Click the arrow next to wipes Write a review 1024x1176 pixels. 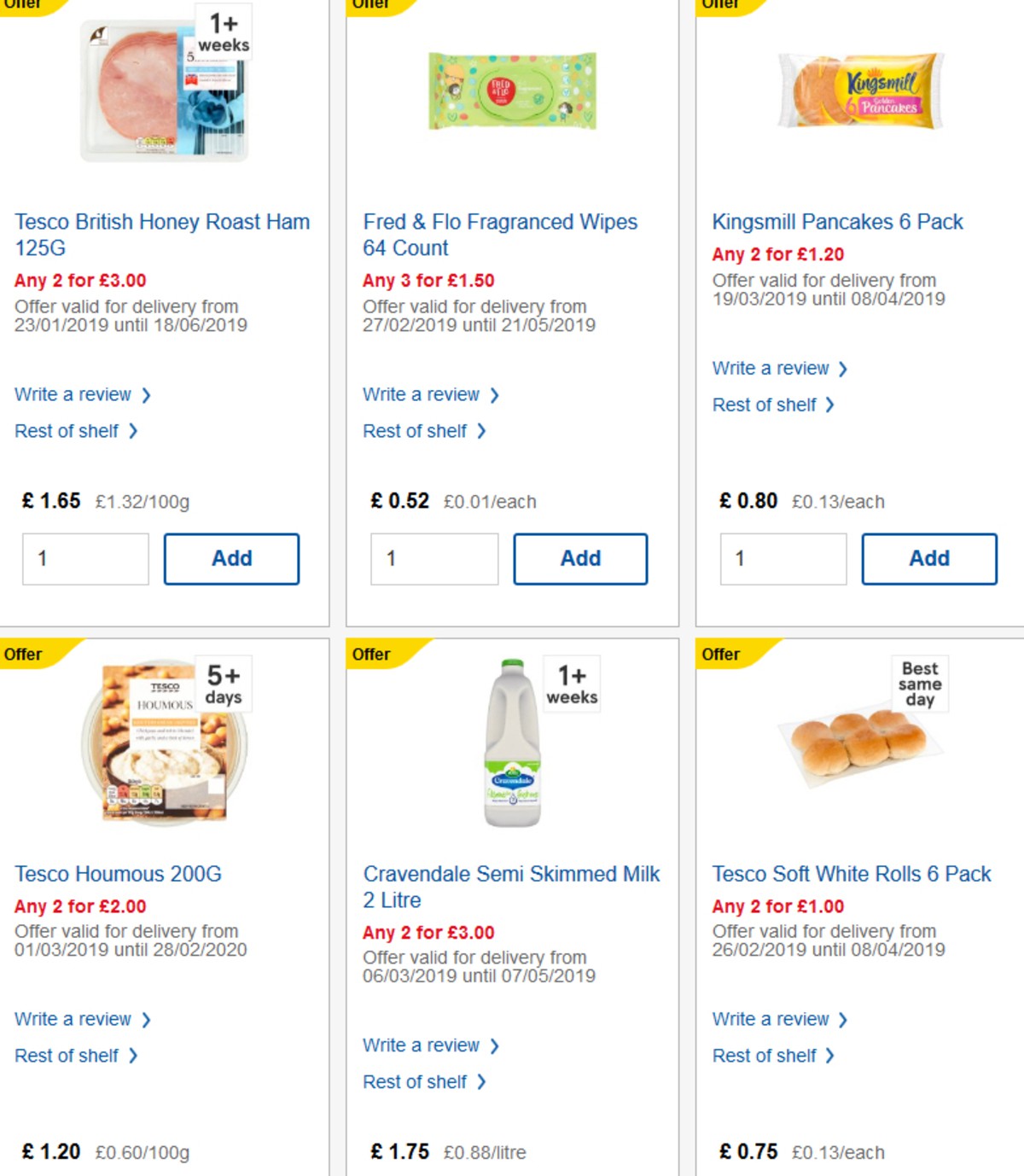495,394
